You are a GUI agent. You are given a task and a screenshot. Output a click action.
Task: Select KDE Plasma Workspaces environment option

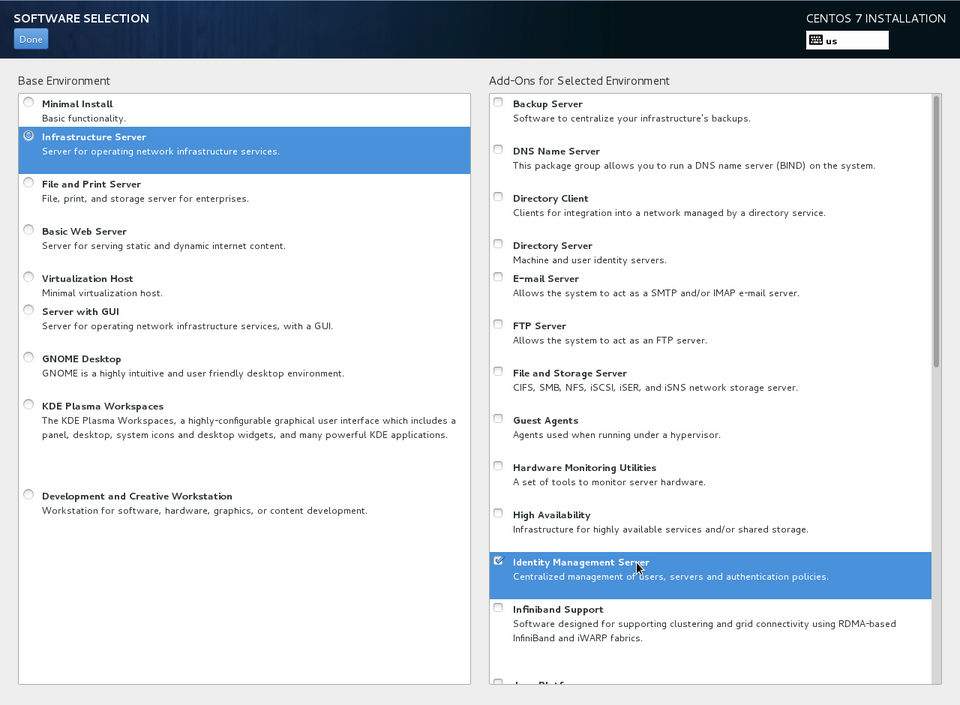click(x=28, y=405)
